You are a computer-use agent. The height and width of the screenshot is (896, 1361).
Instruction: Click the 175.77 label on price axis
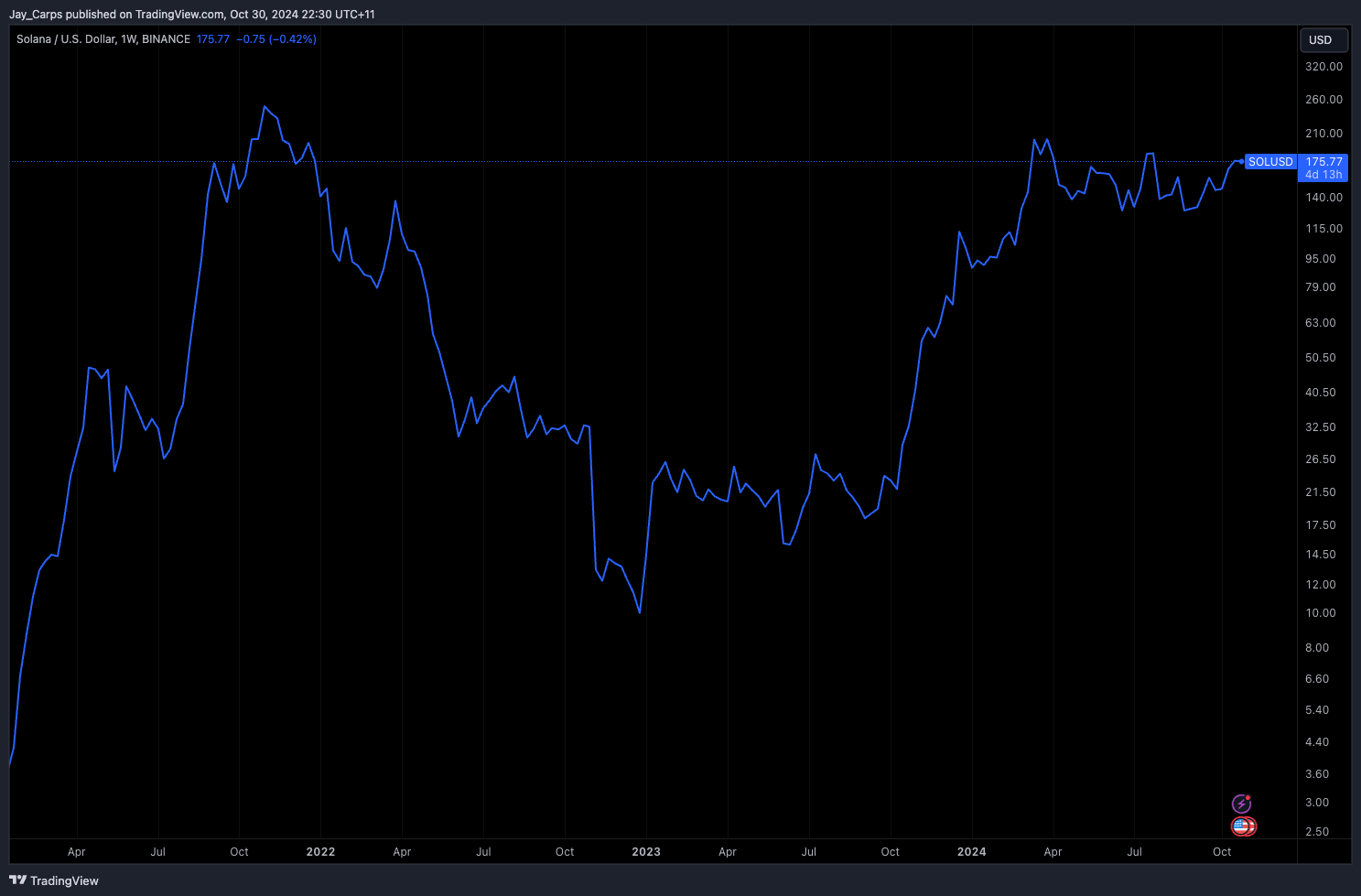pyautogui.click(x=1323, y=162)
